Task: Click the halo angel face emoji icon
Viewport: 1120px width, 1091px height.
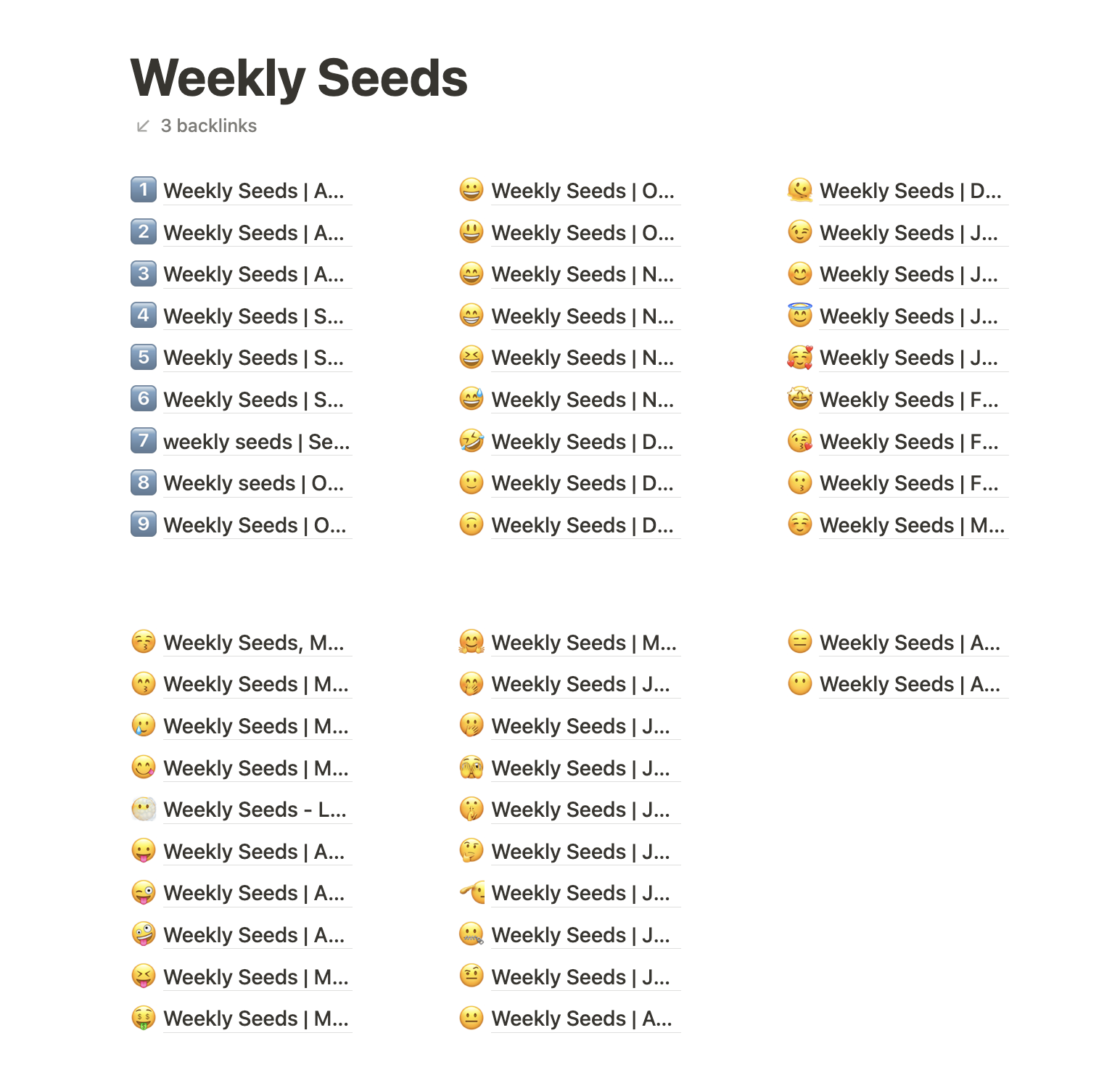Action: 800,316
